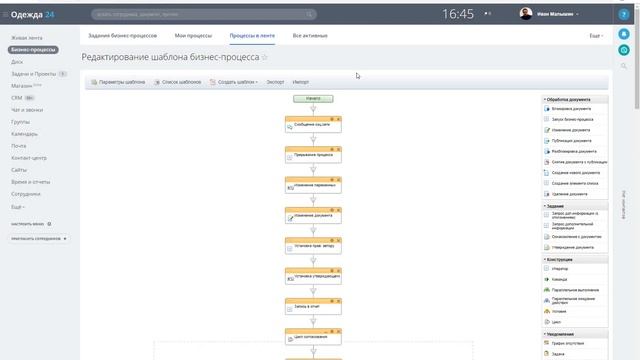Open settings of Изменение переменных activity
640x360 pixels.
[x=332, y=180]
